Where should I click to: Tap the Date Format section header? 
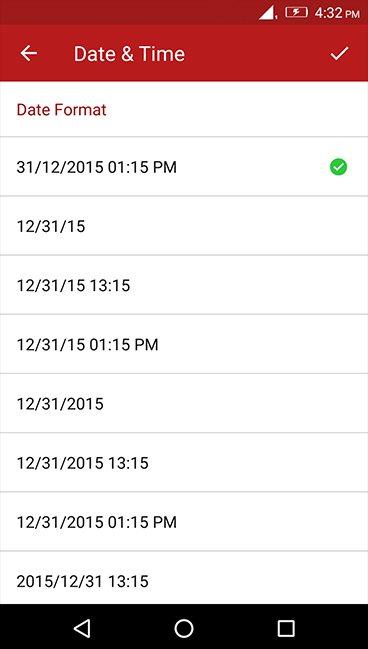pyautogui.click(x=61, y=110)
